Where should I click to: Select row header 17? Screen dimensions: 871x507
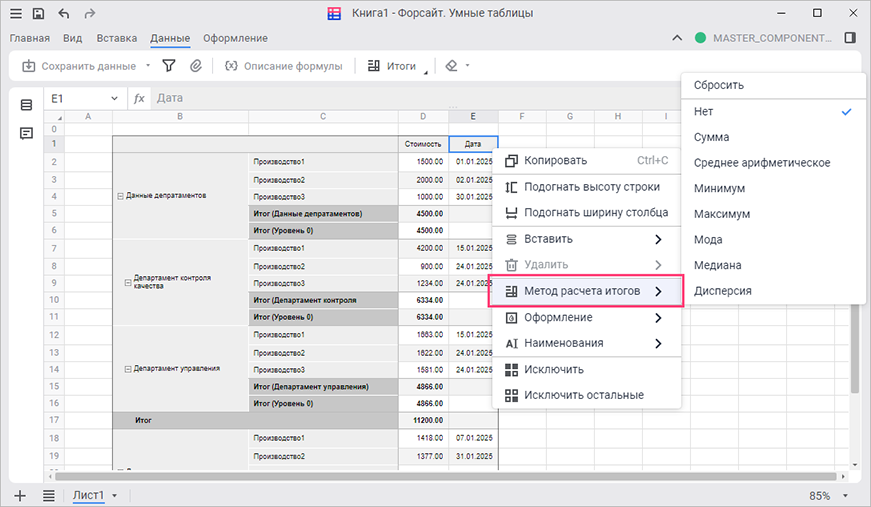54,420
